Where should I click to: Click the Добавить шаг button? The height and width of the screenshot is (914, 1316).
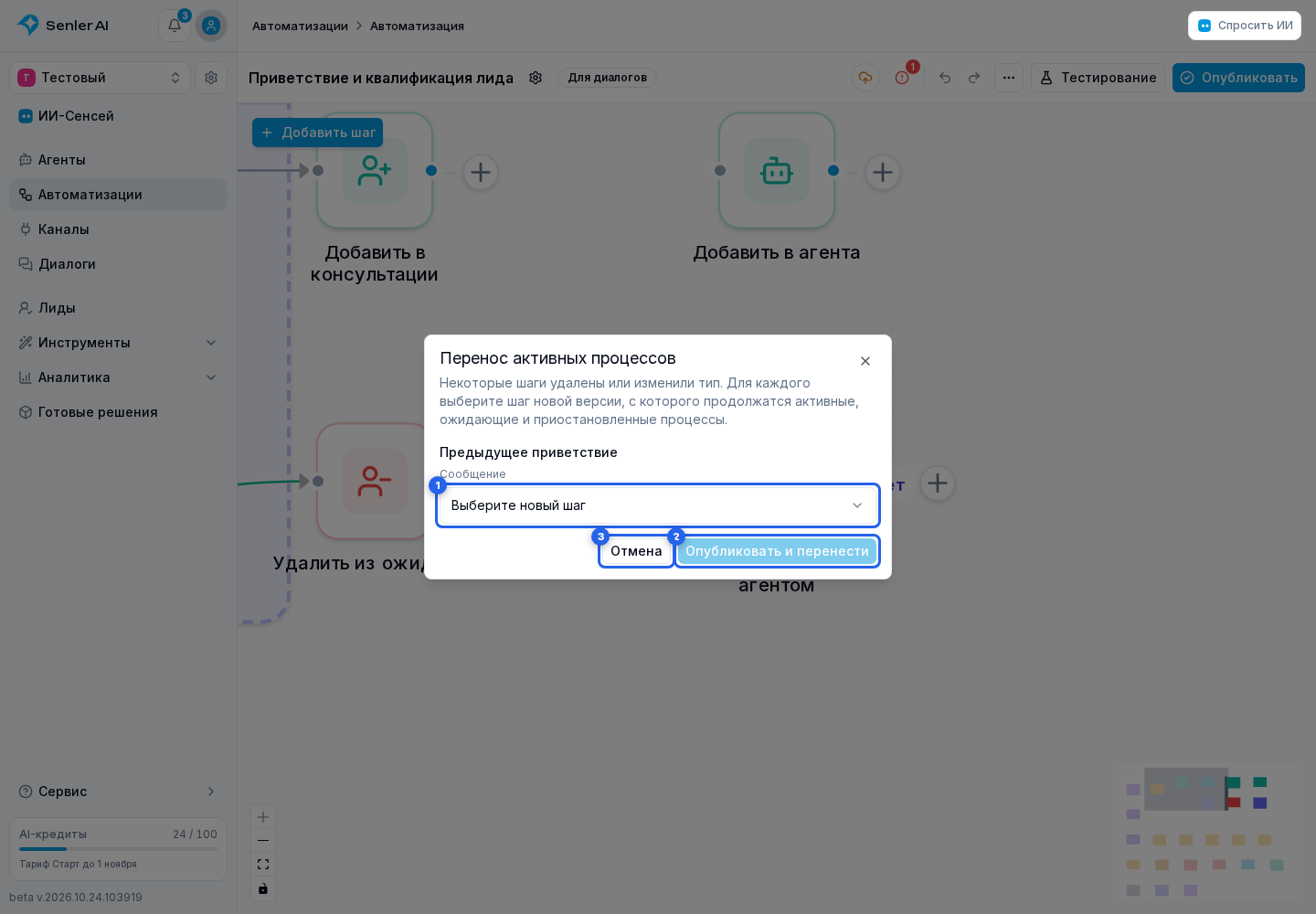[318, 133]
